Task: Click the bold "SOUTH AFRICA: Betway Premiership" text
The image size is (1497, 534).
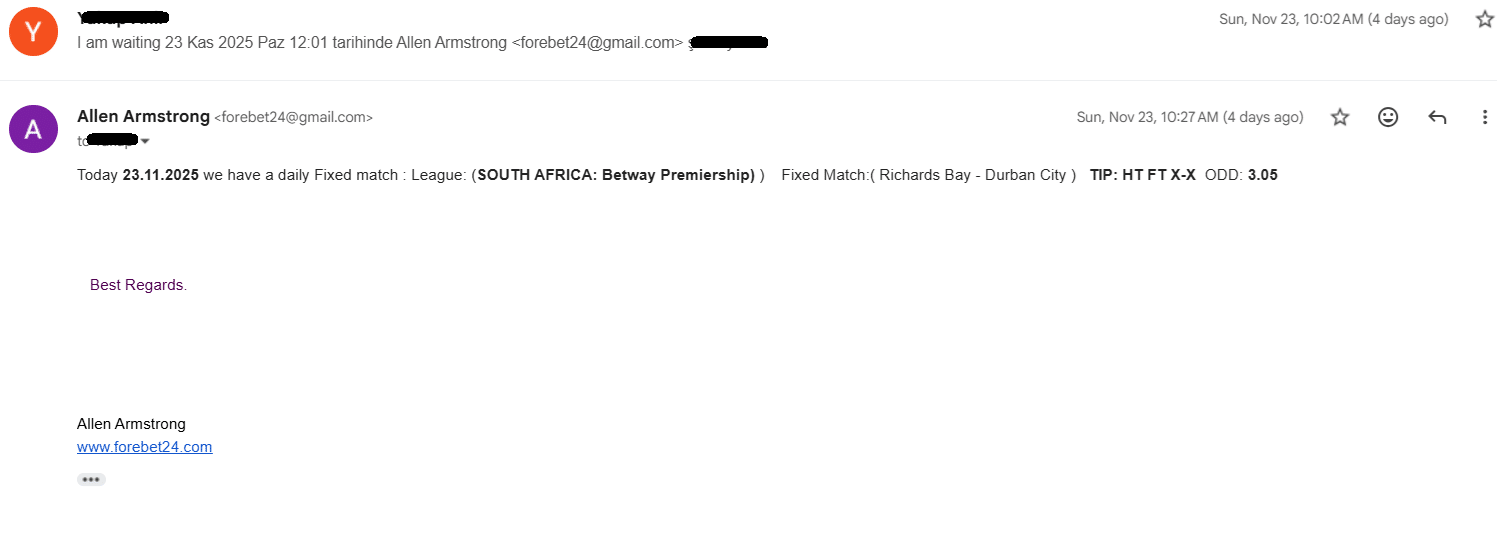Action: pyautogui.click(x=615, y=175)
